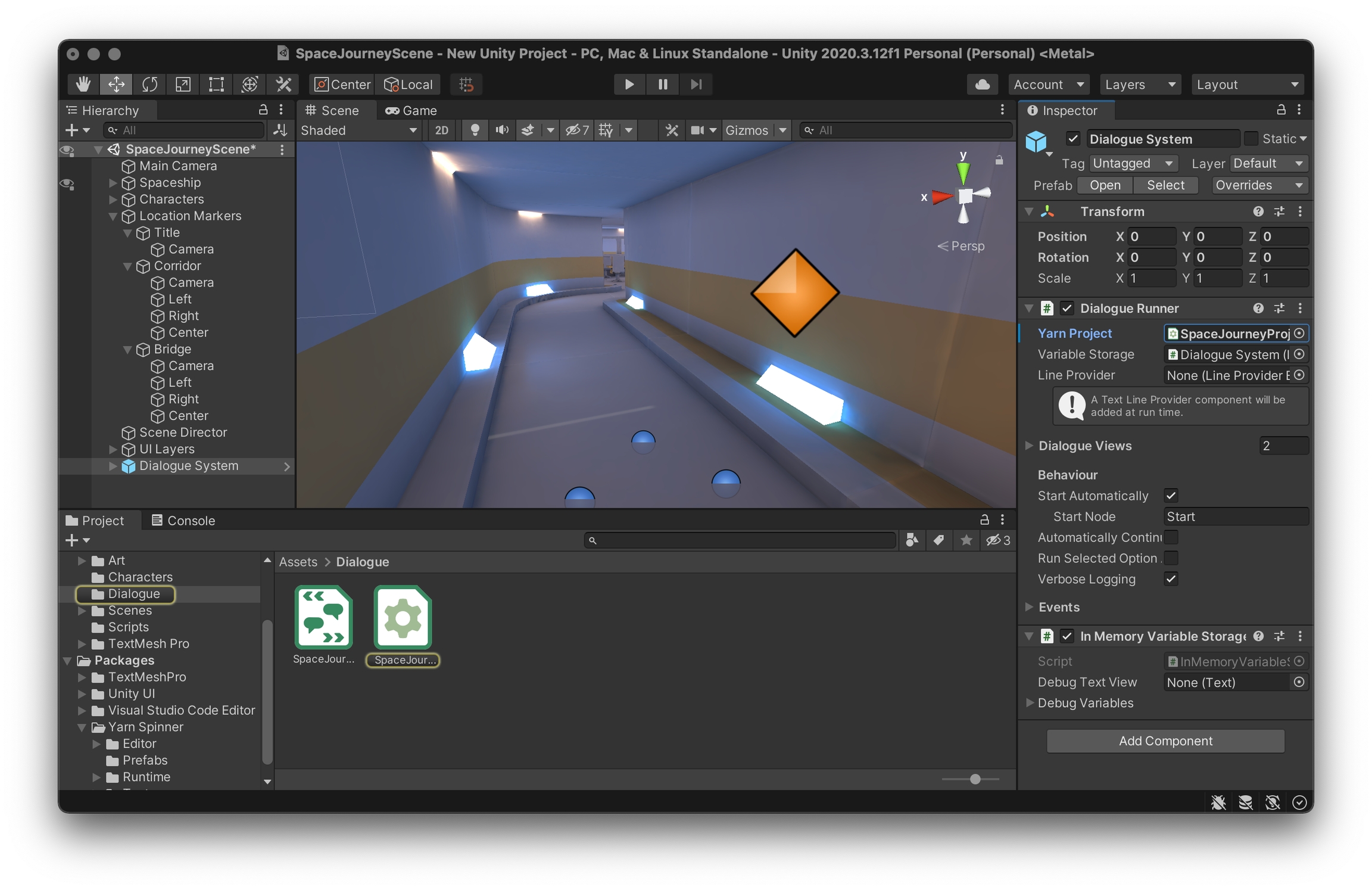Screen dimensions: 1372x890
Task: Expand the Dialogue Views section
Action: tap(1029, 446)
